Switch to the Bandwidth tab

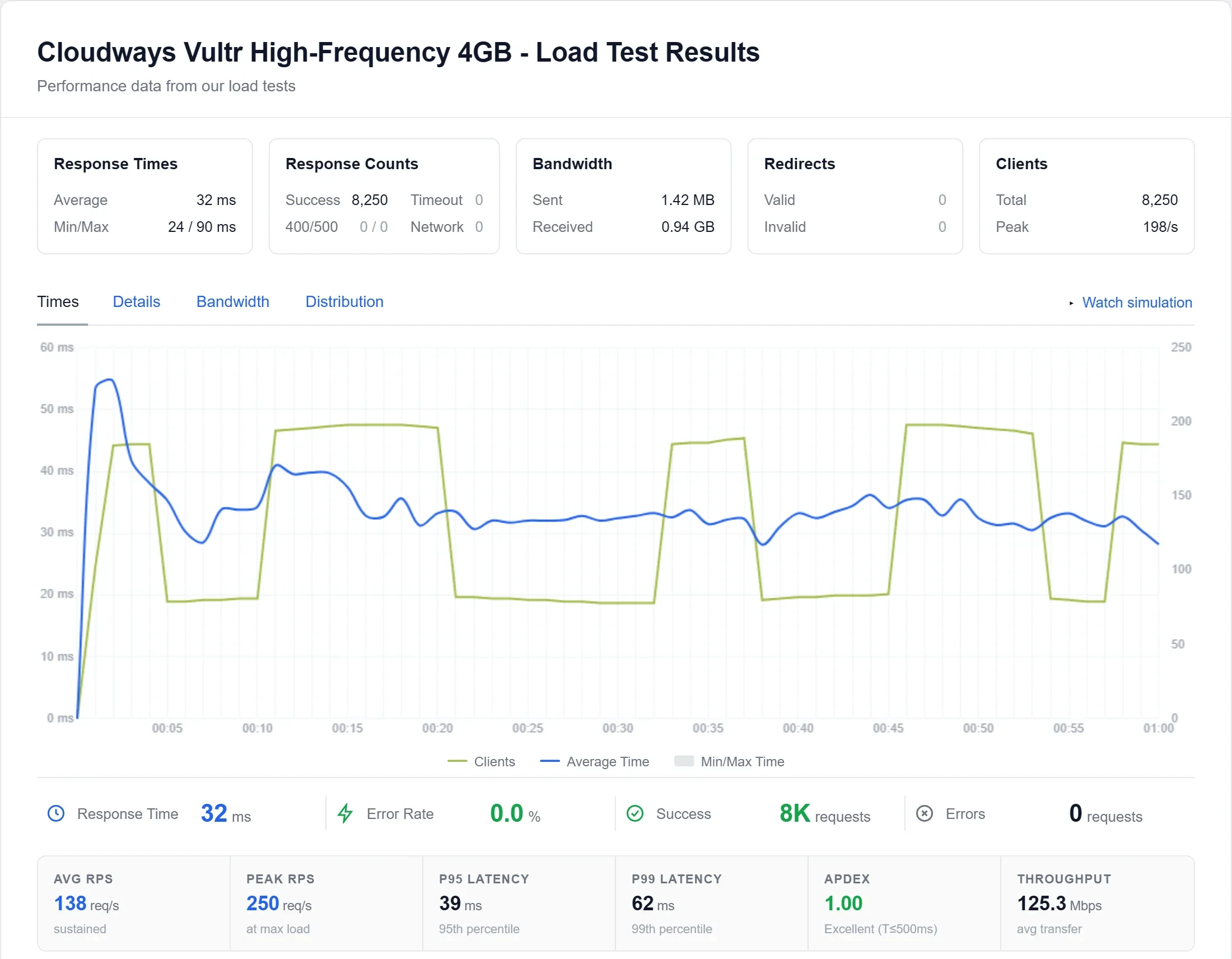point(233,302)
